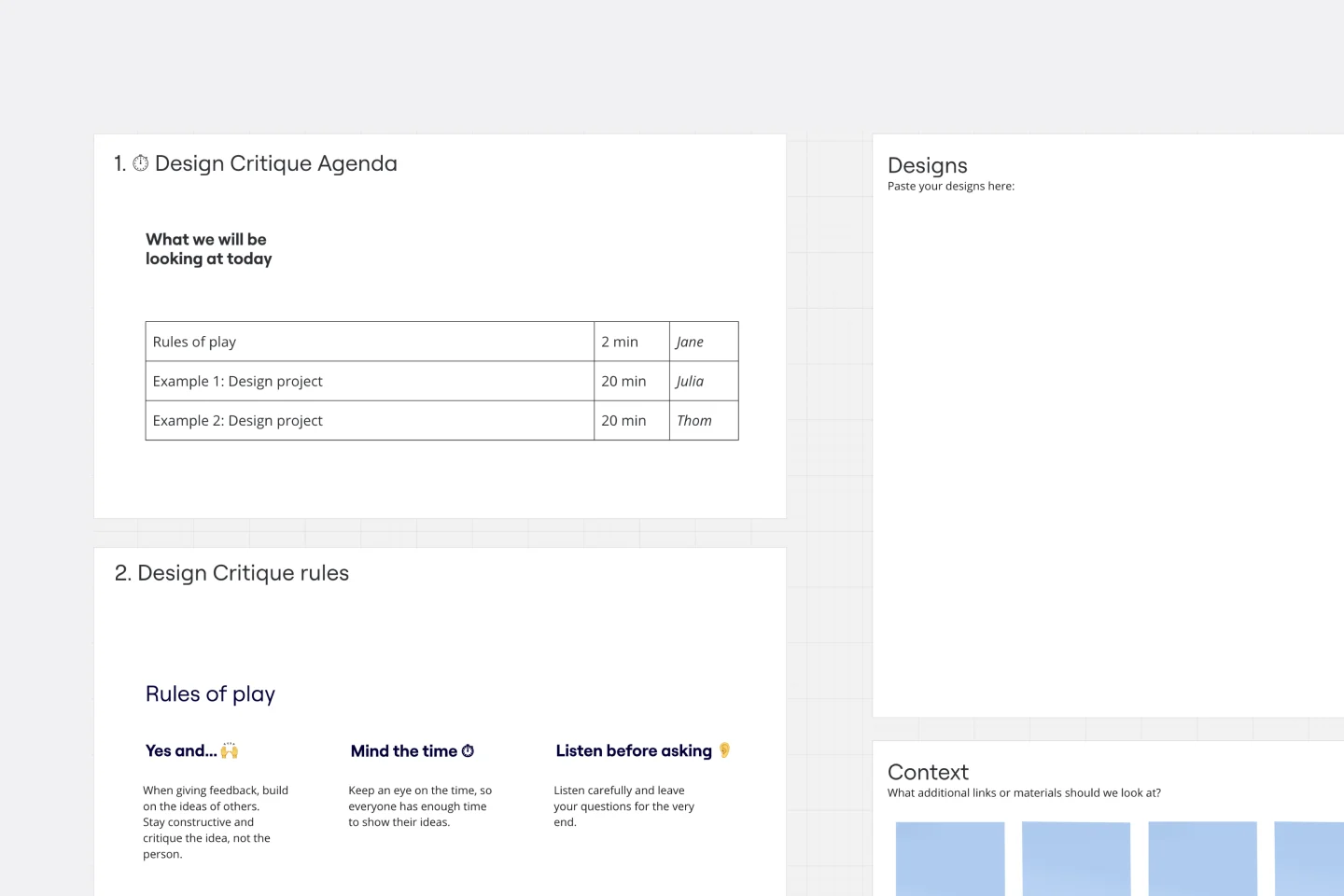Click the raised hands emoji beside 'Yes and...'
This screenshot has height=896, width=1344.
coord(230,750)
